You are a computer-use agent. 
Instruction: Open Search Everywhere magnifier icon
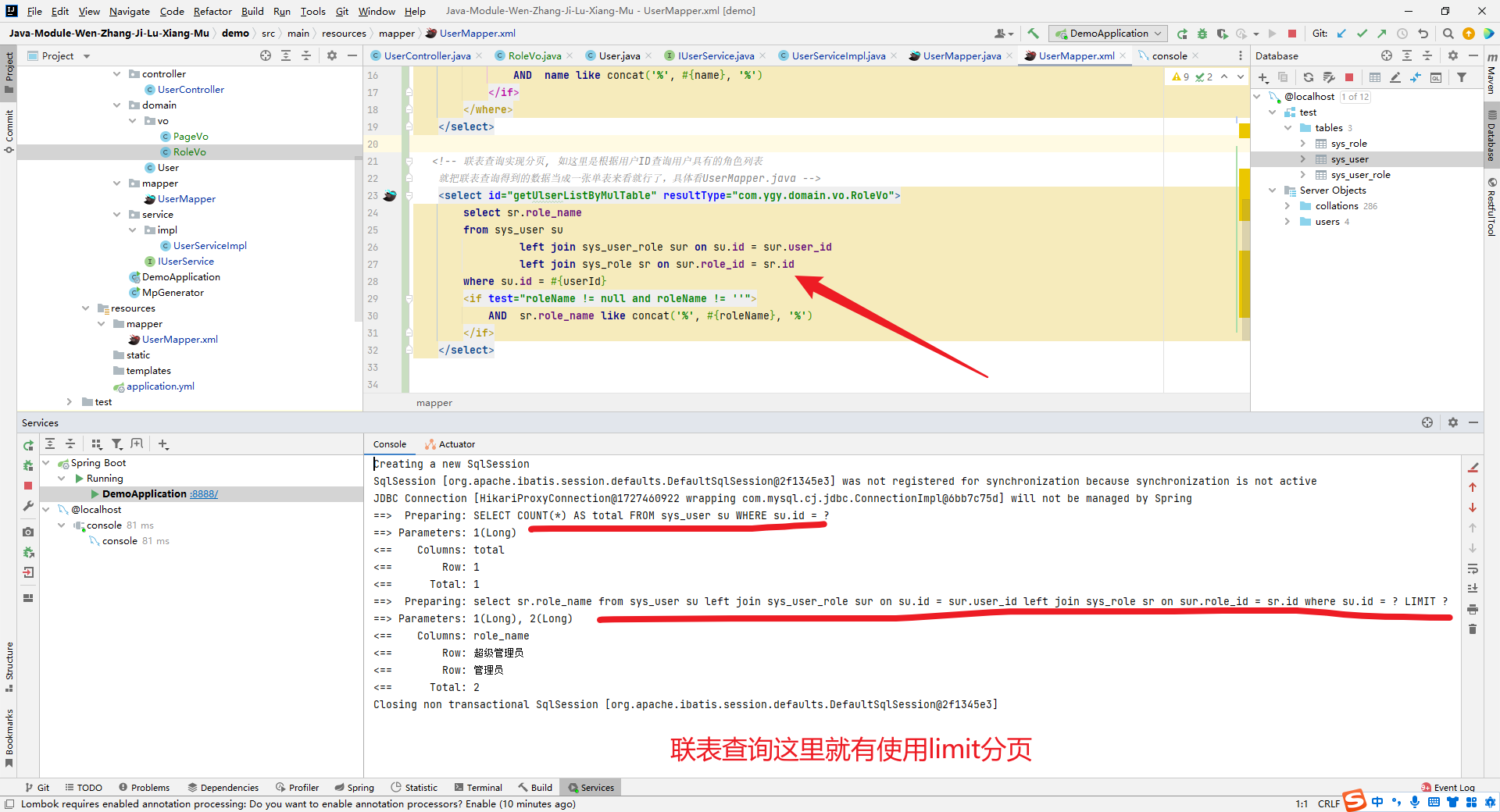point(1448,34)
